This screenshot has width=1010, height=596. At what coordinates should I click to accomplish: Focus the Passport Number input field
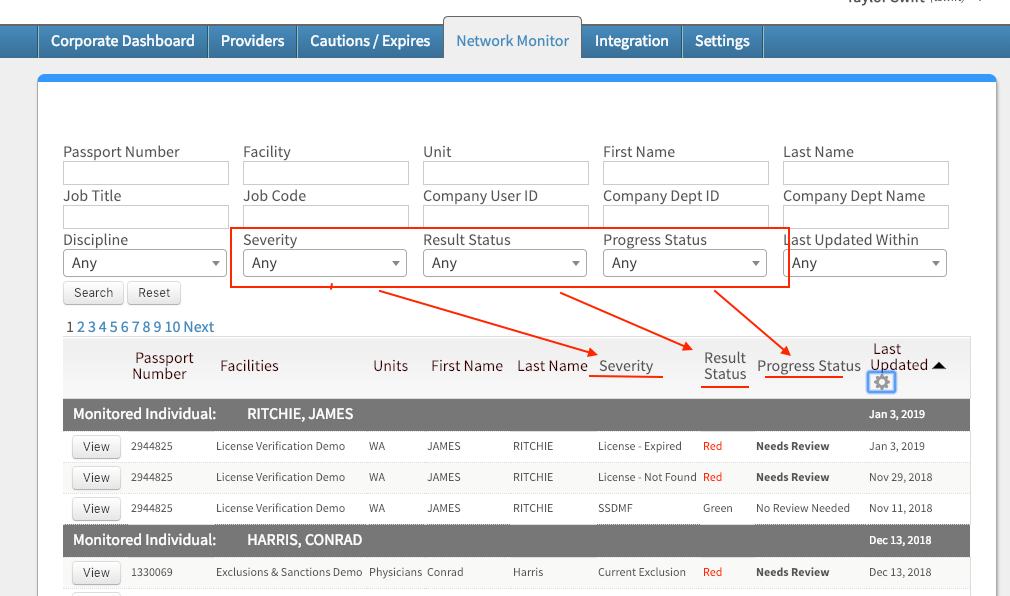click(x=146, y=173)
